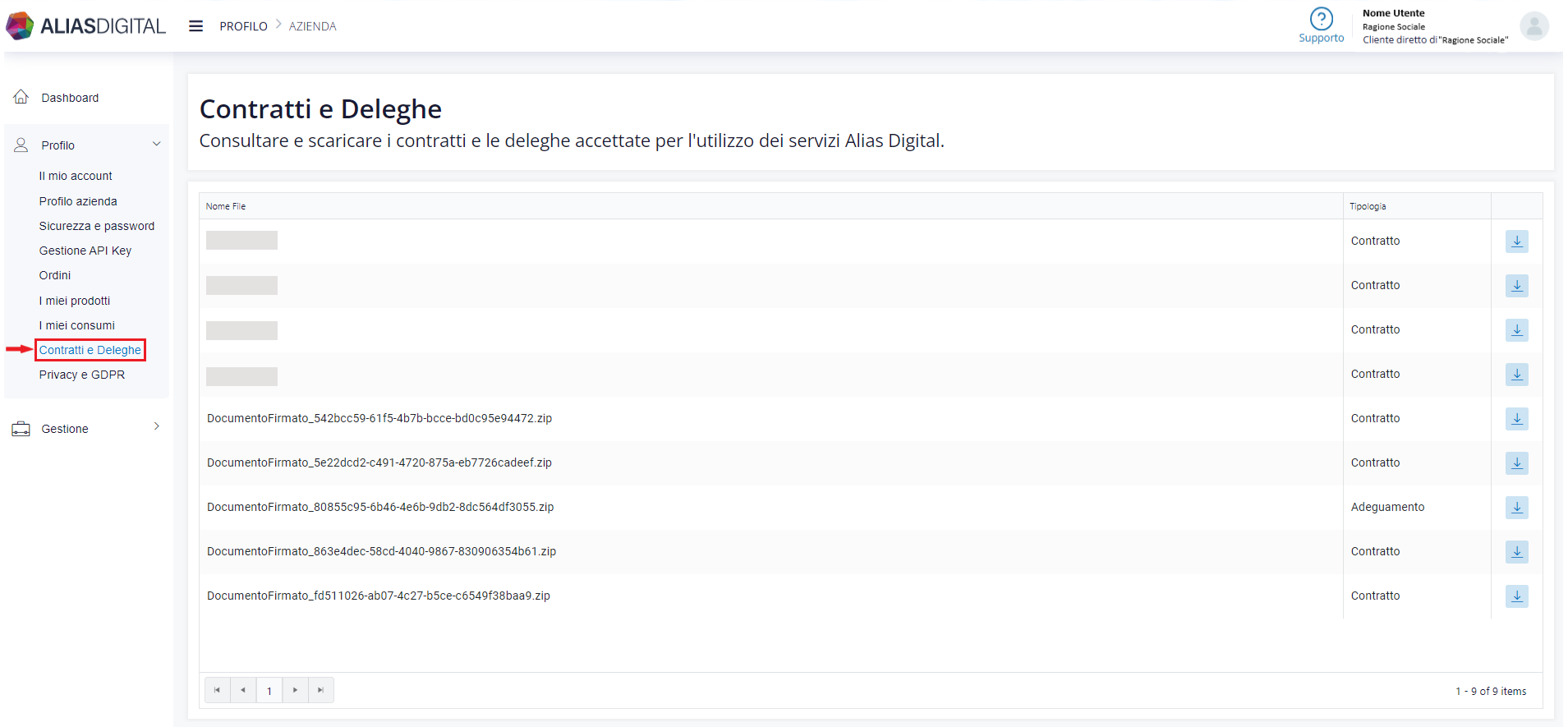Click the user avatar icon

coord(1534,26)
